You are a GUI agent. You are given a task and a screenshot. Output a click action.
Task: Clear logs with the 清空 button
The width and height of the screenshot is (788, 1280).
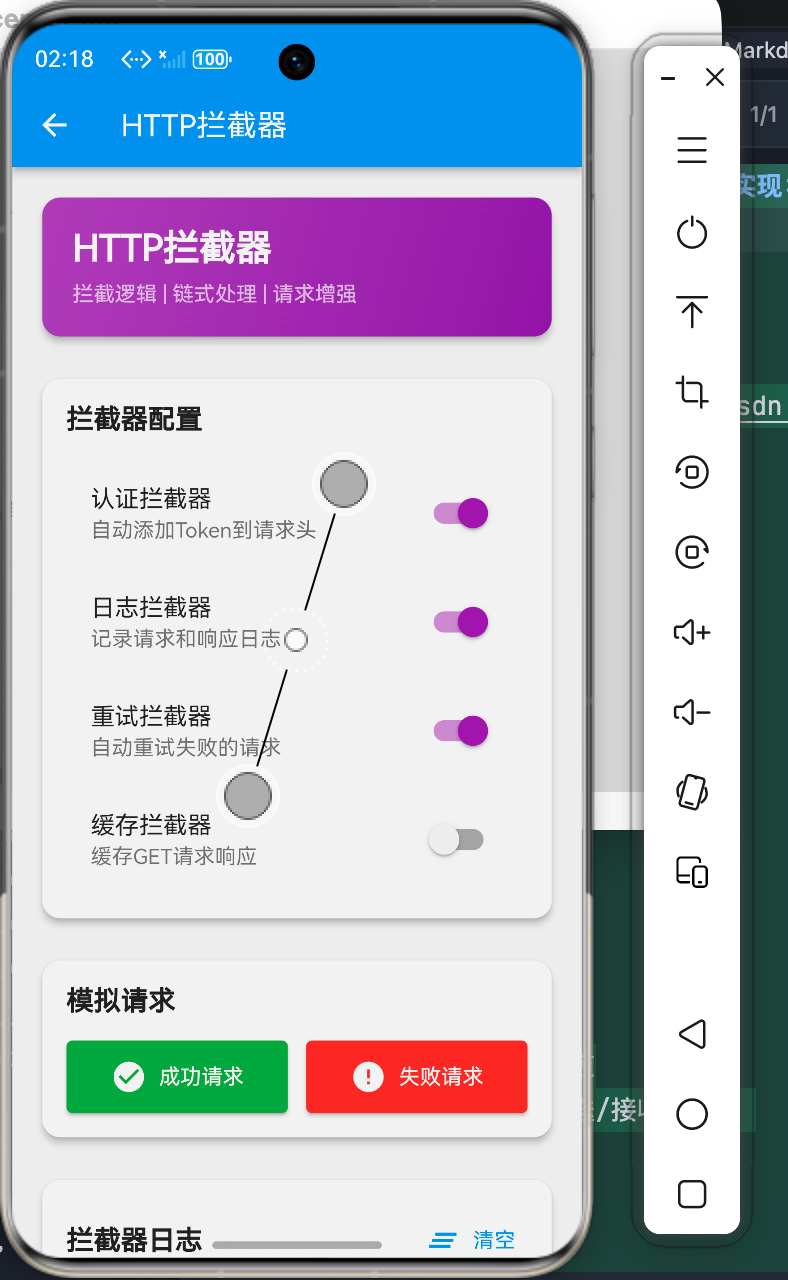(472, 1240)
